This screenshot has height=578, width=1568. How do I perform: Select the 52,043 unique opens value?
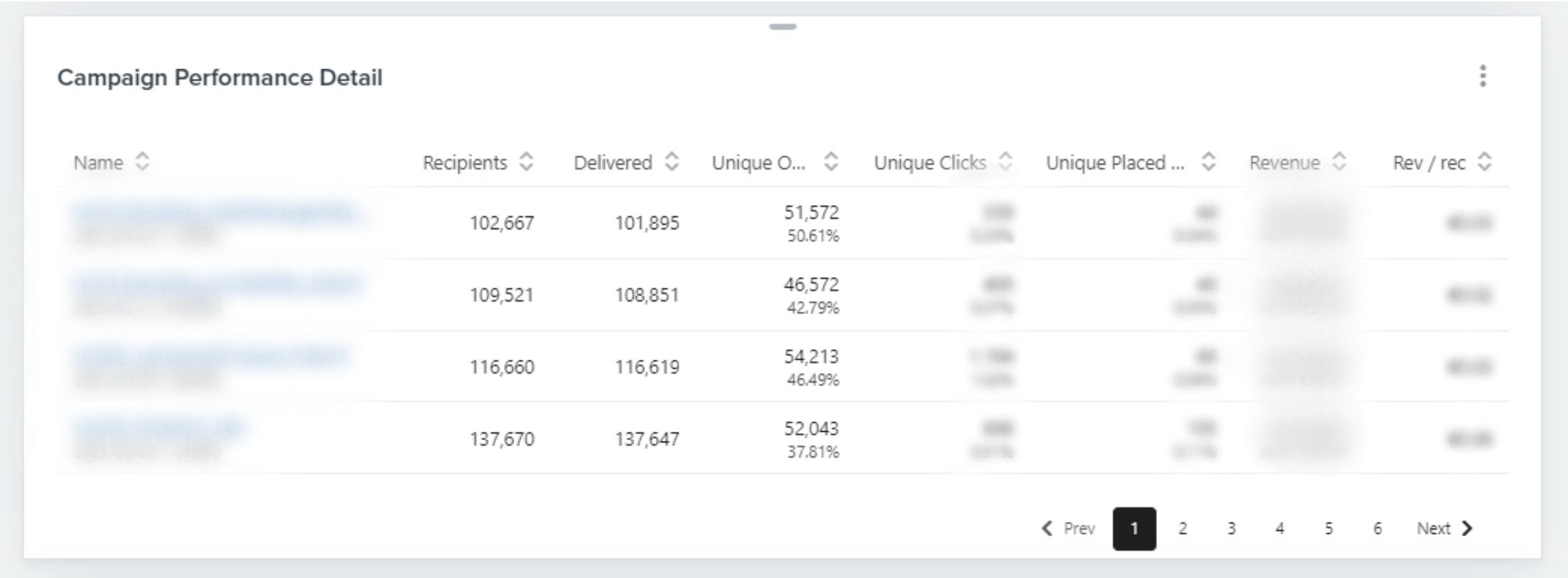(811, 428)
